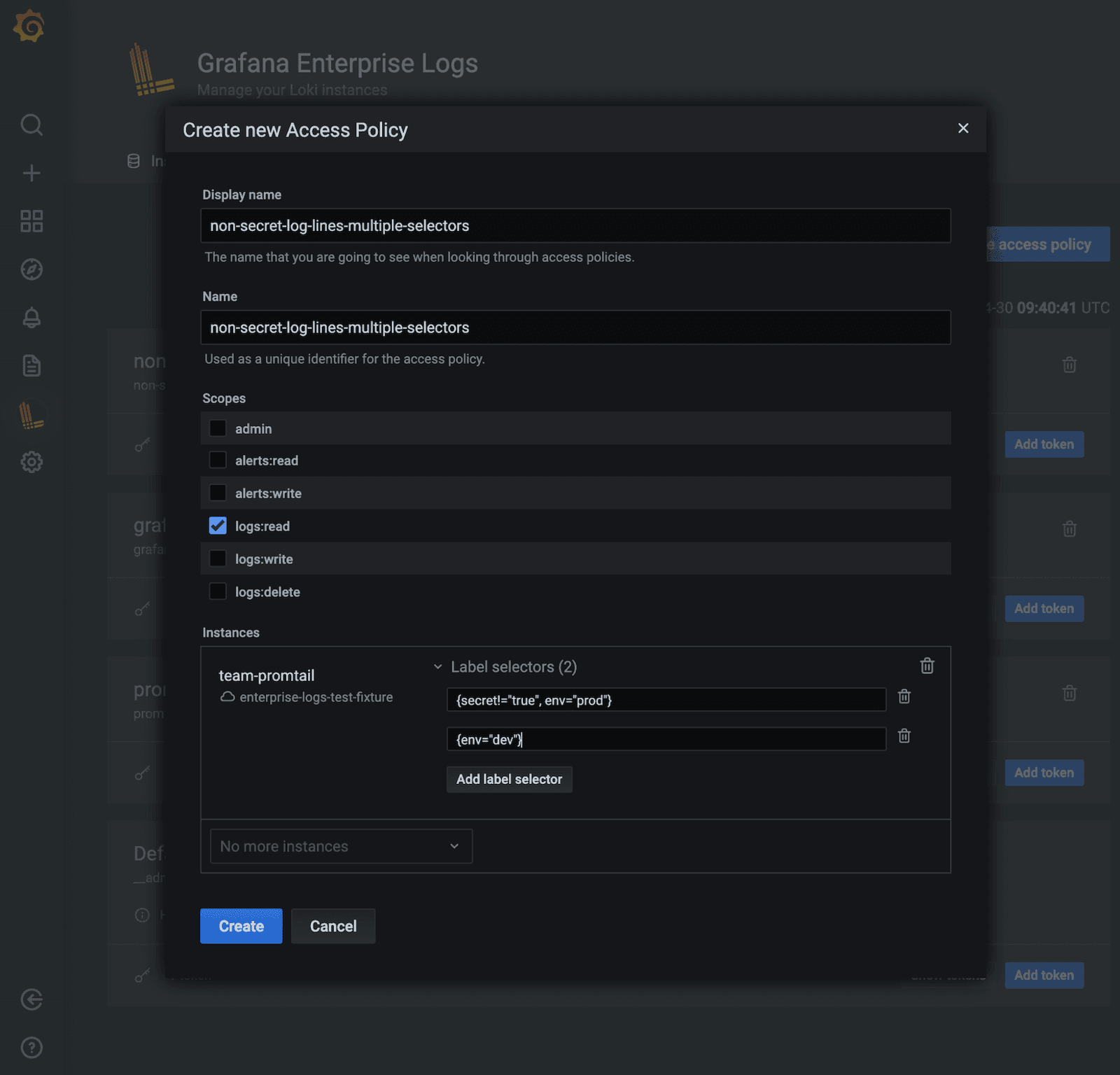1120x1075 pixels.
Task: Open the Dashboards grid icon
Action: click(31, 221)
